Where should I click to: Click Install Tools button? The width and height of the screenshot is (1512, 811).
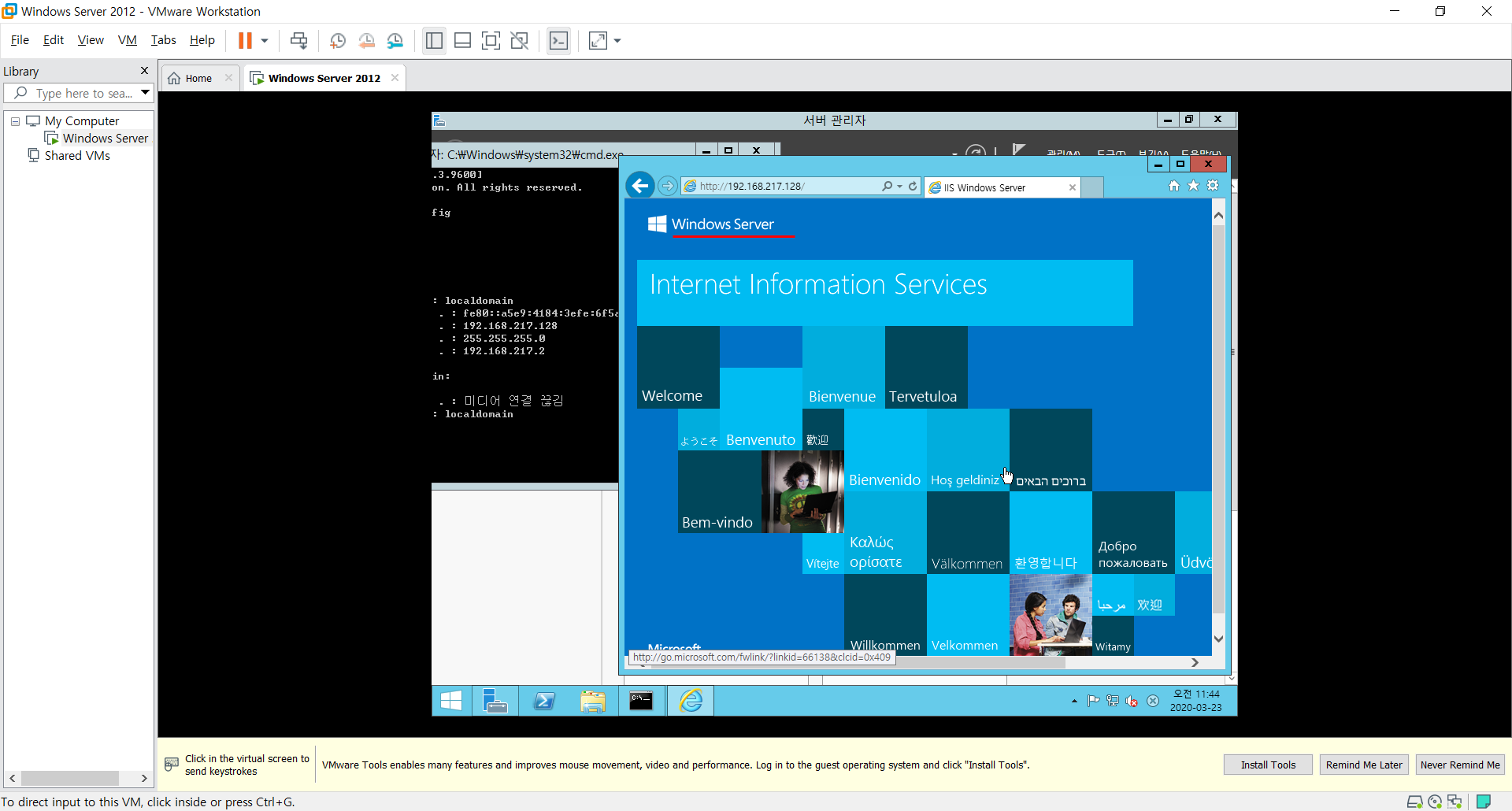(1268, 765)
